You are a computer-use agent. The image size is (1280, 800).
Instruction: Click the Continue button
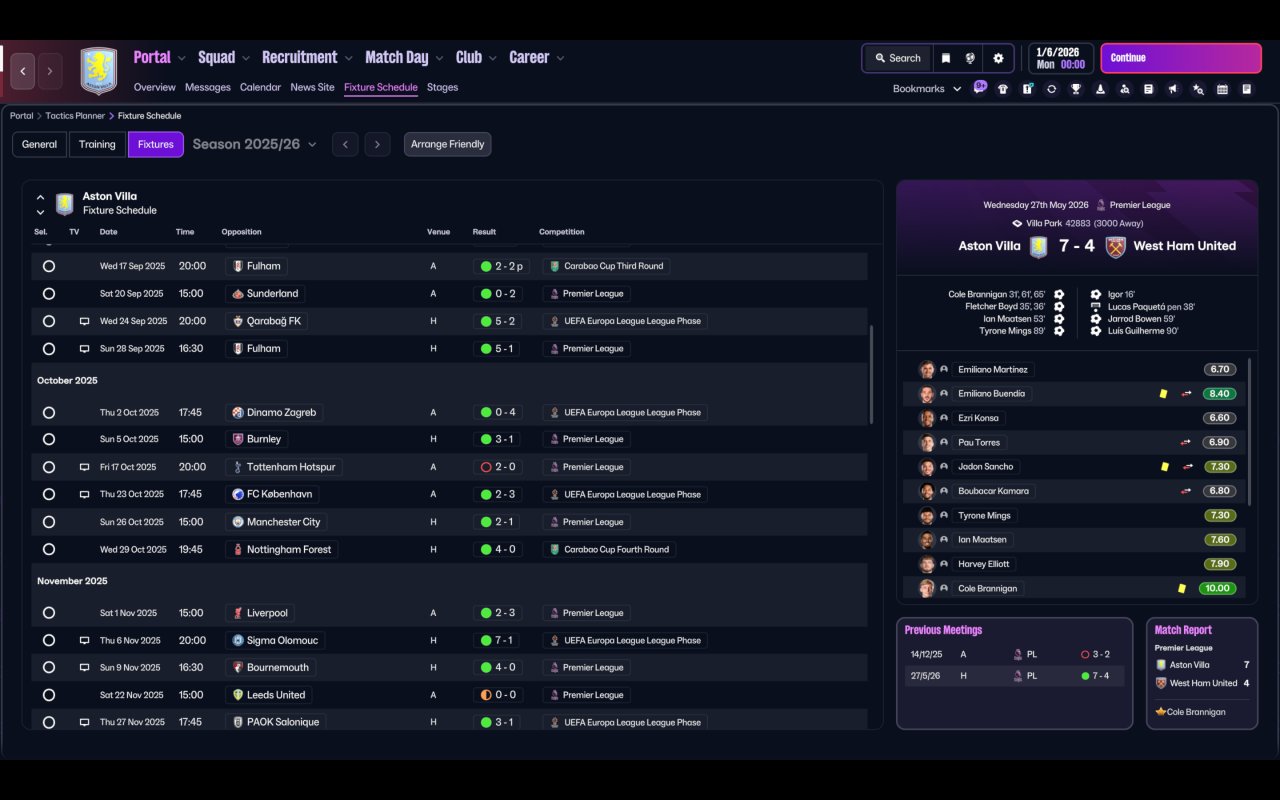point(1181,58)
